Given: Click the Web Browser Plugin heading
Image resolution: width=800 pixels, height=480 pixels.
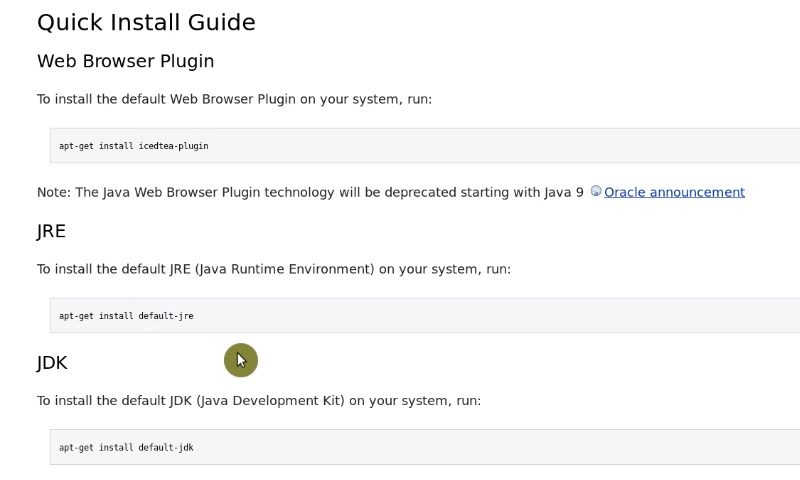Looking at the screenshot, I should pos(126,61).
